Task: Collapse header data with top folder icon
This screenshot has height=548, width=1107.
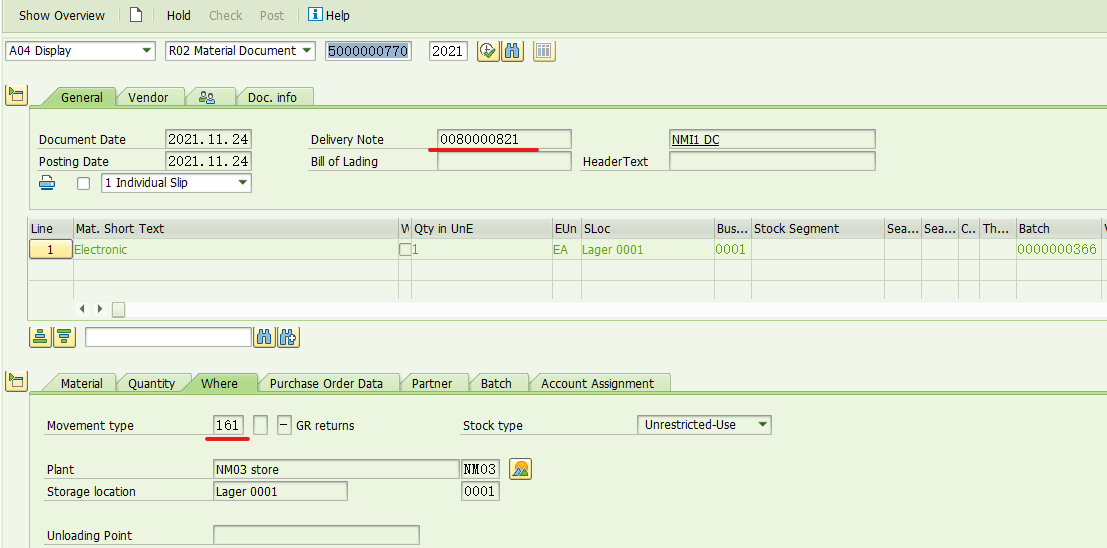Action: click(x=16, y=95)
